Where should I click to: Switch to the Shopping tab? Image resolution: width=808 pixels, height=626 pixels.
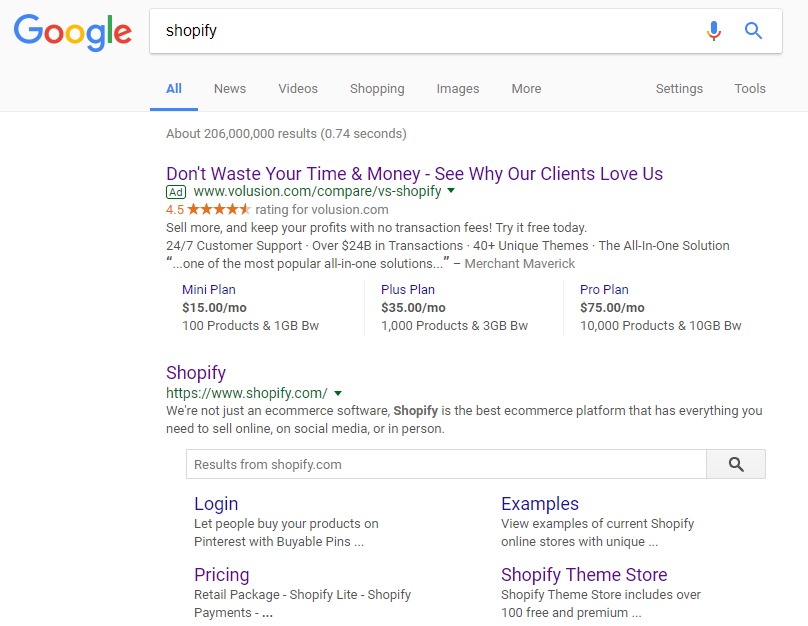[377, 89]
